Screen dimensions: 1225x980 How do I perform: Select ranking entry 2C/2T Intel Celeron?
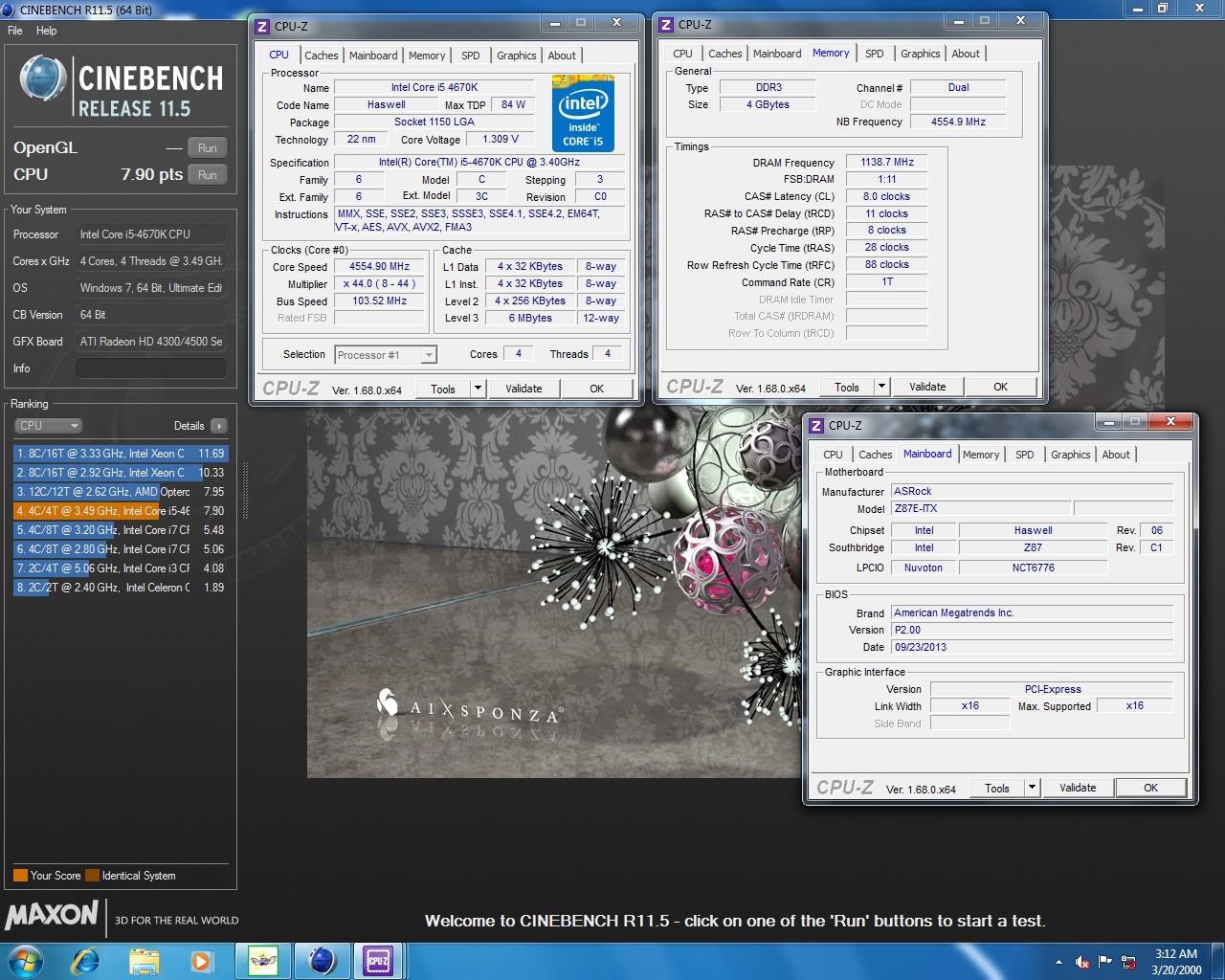(x=121, y=588)
